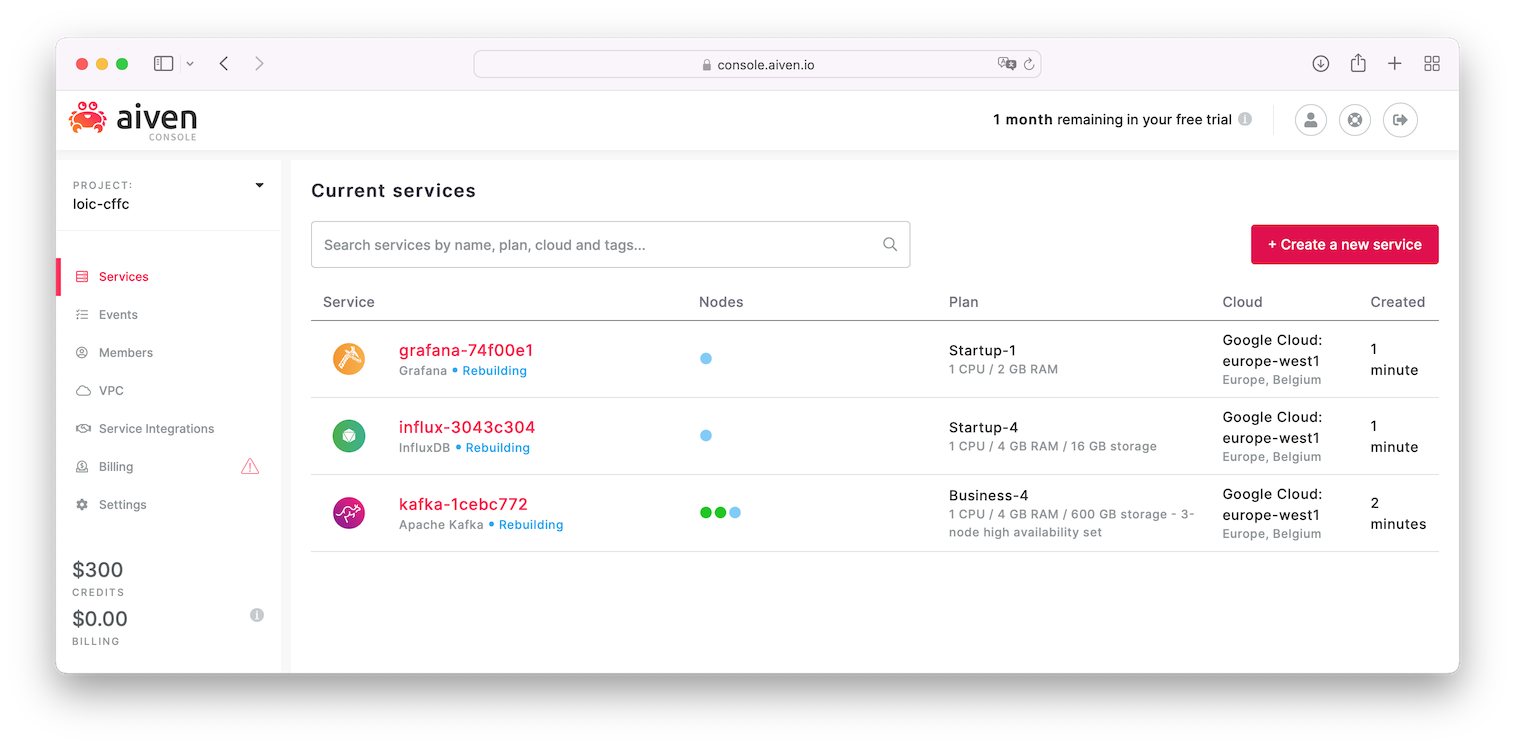This screenshot has height=747, width=1515.
Task: Click the Created column header
Action: (x=1397, y=302)
